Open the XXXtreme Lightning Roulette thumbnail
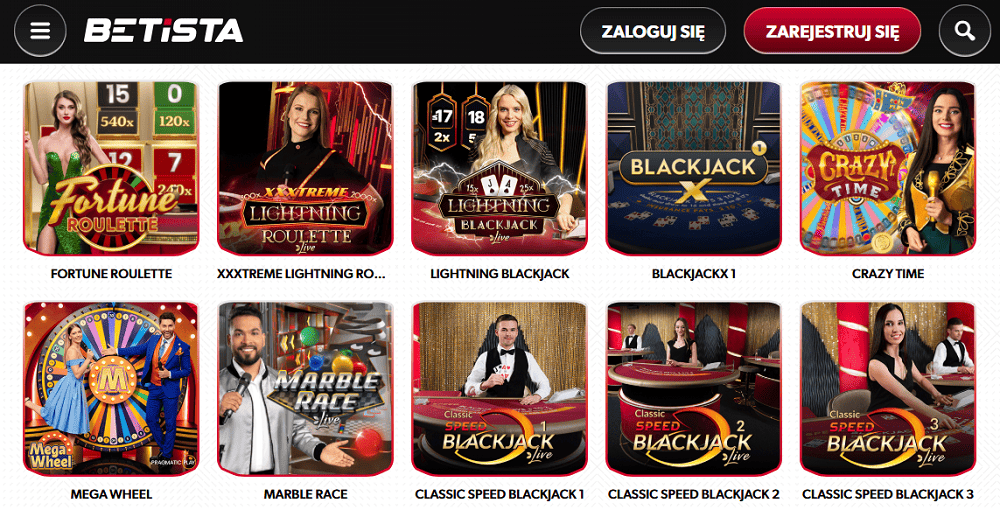 [x=305, y=168]
